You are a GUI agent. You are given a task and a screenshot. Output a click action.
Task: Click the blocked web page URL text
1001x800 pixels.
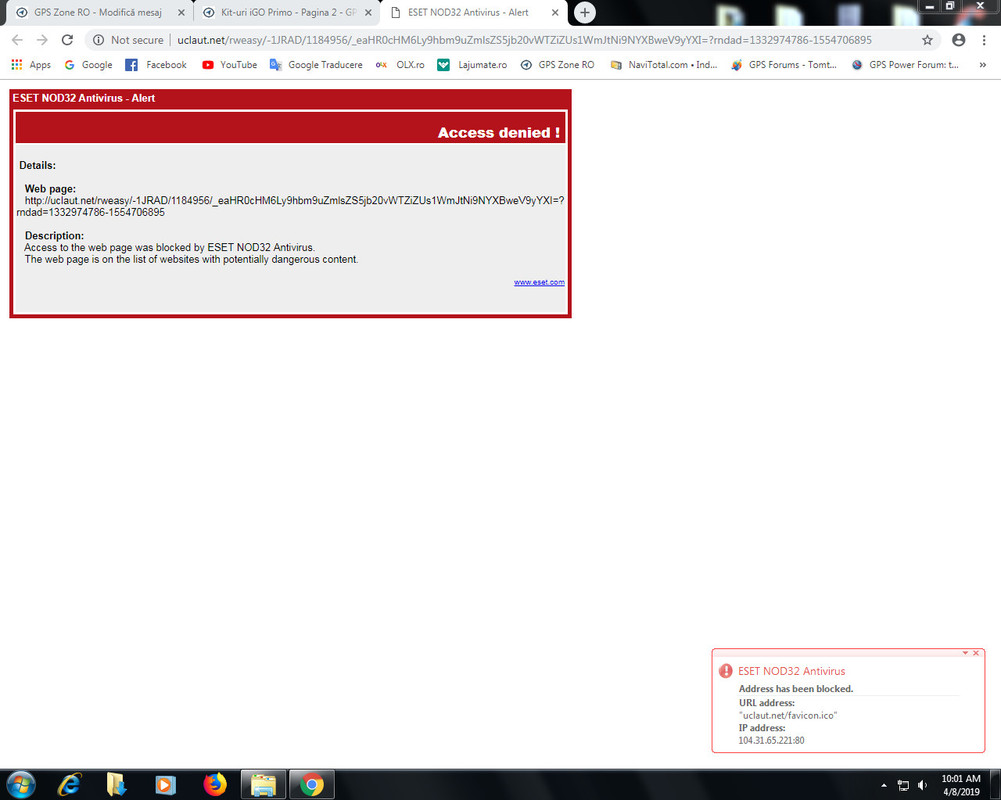tap(290, 206)
